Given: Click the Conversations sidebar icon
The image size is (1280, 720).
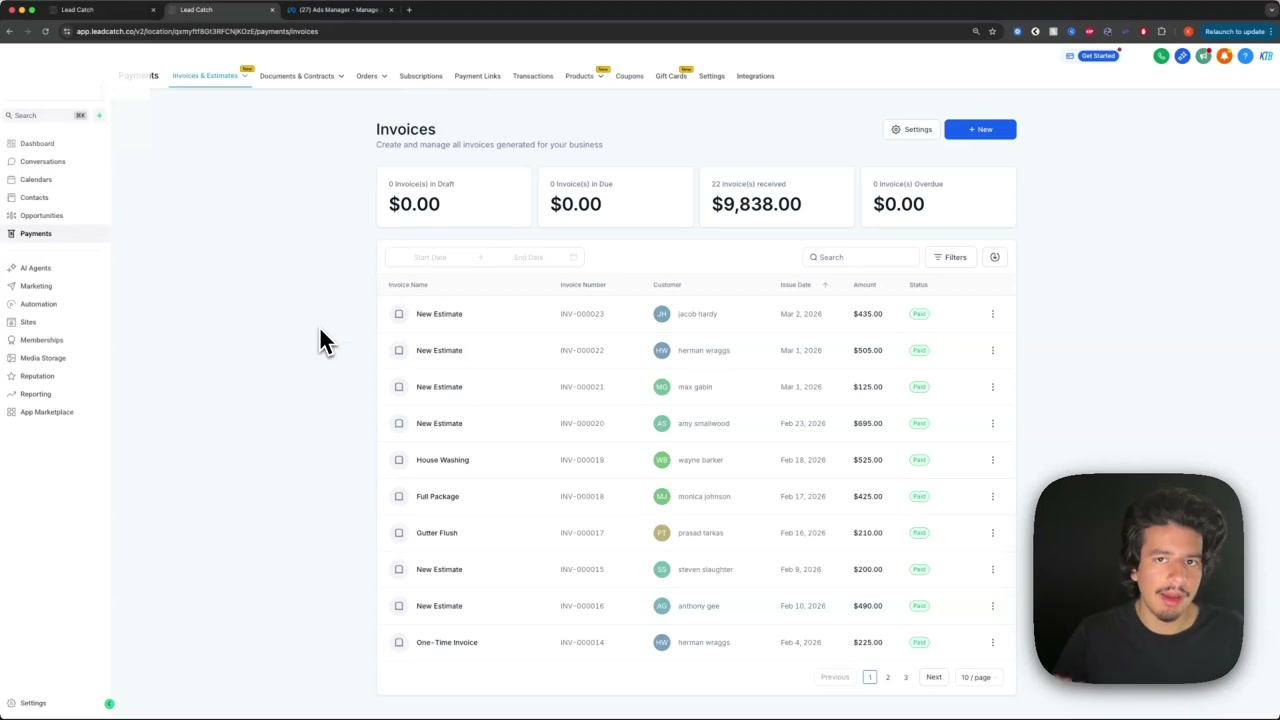Looking at the screenshot, I should coord(11,161).
